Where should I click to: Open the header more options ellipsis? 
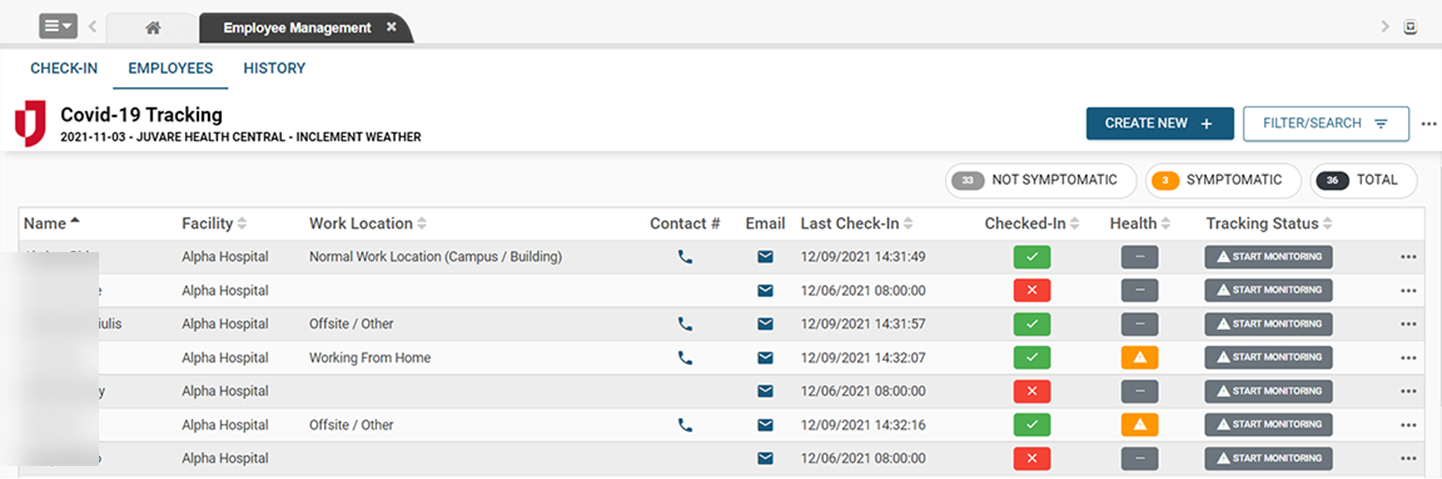tap(1429, 125)
